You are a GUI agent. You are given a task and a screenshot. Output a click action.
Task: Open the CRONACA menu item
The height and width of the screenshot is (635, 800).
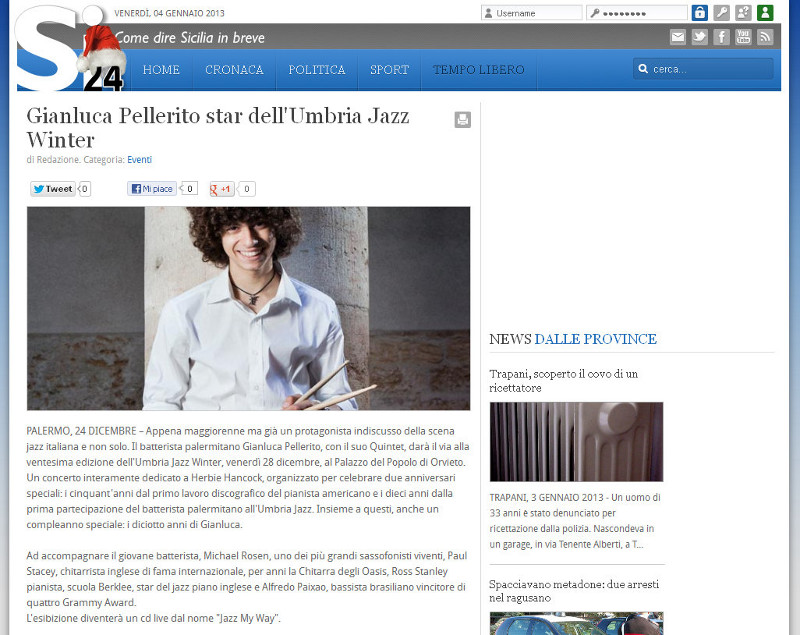(234, 70)
